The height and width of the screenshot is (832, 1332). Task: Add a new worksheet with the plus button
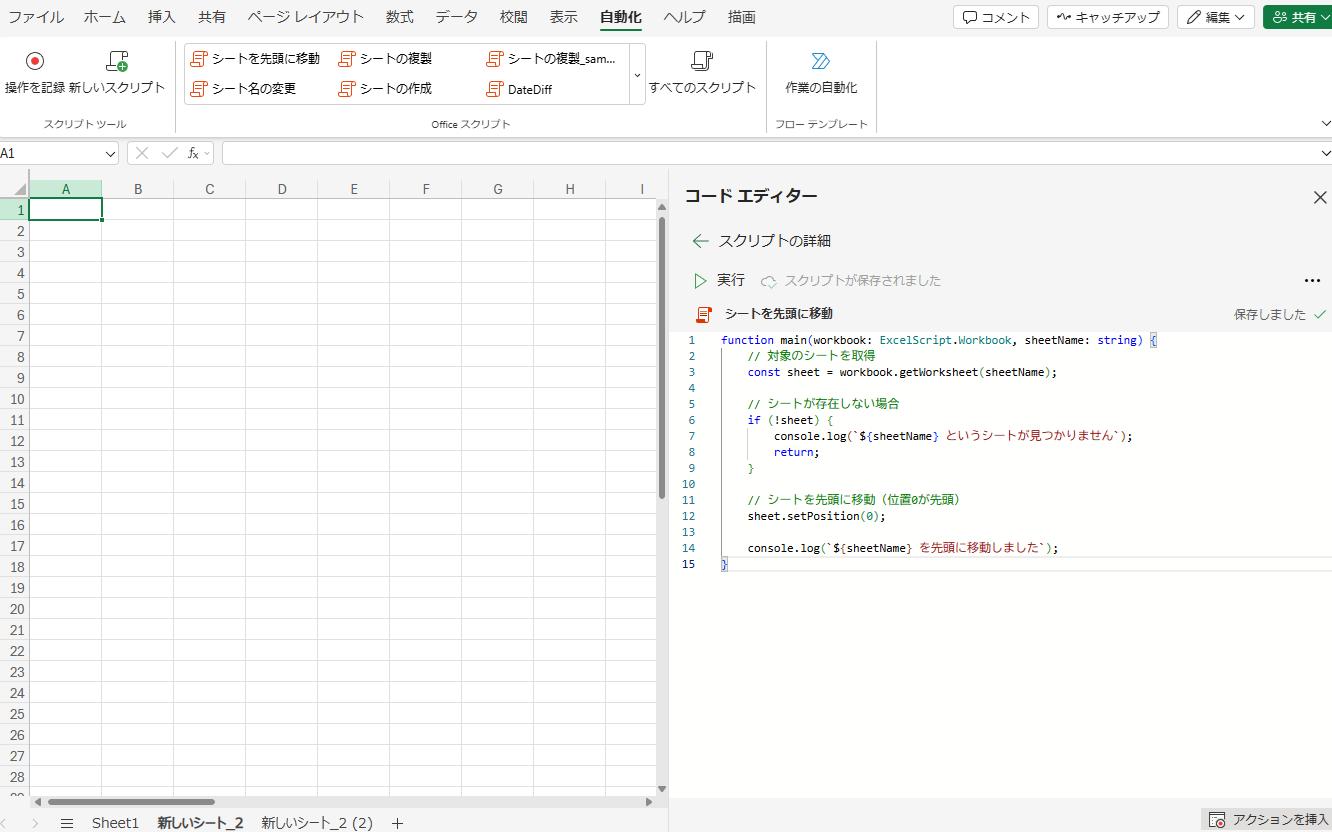[x=397, y=823]
